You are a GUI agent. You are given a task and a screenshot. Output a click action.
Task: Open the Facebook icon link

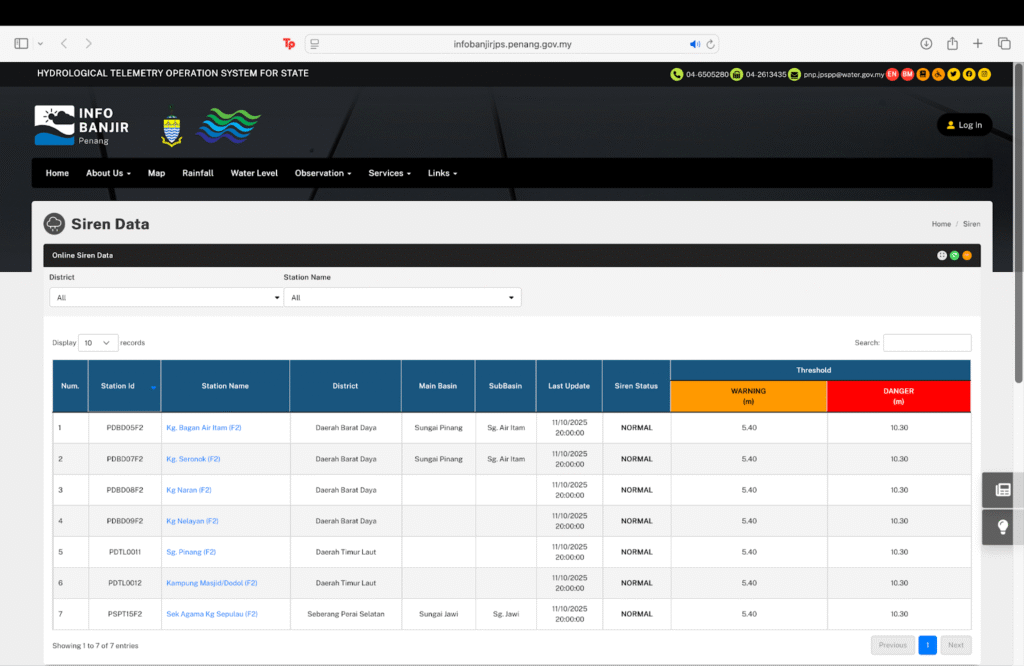pyautogui.click(x=969, y=74)
